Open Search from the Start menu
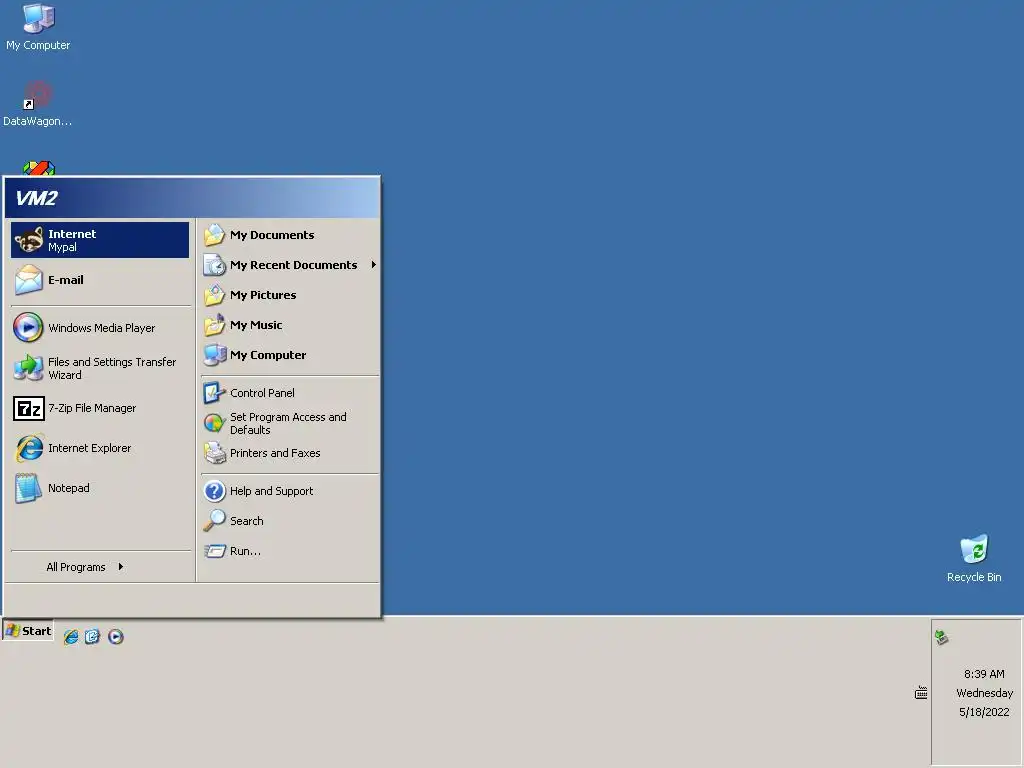Screen dimensions: 1024x768 coord(289,521)
